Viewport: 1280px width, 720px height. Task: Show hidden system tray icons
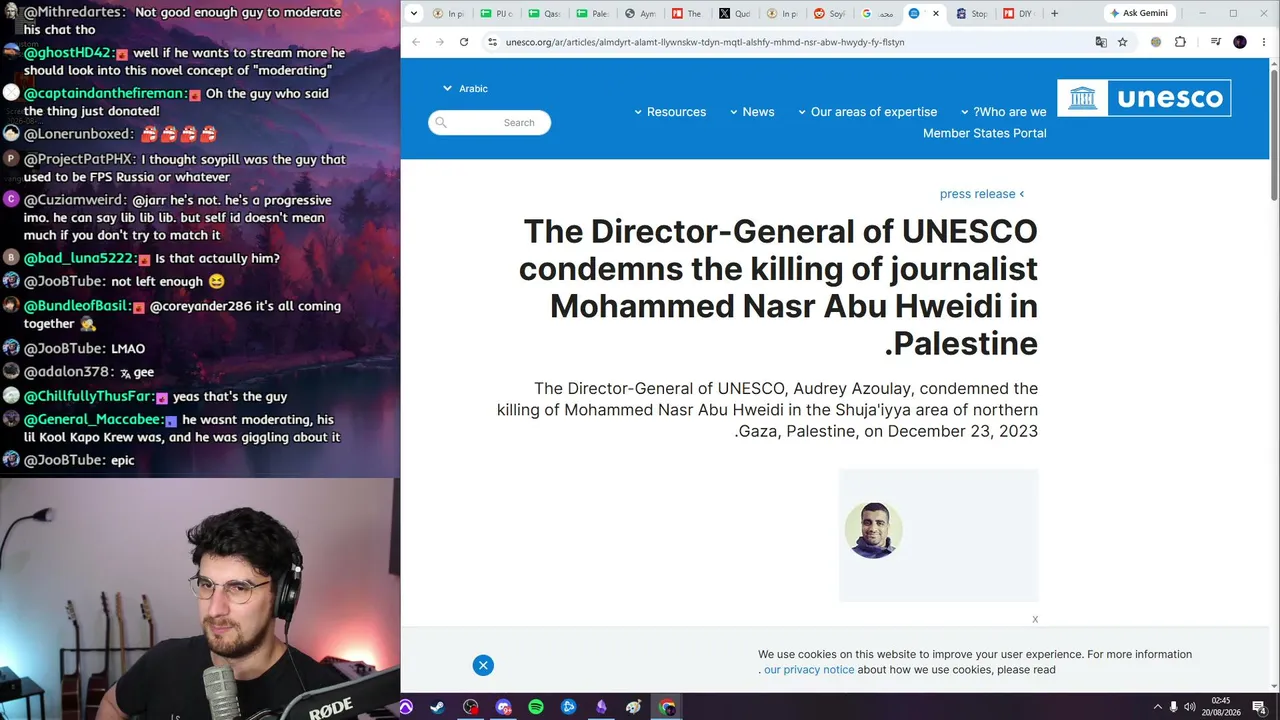click(1158, 707)
